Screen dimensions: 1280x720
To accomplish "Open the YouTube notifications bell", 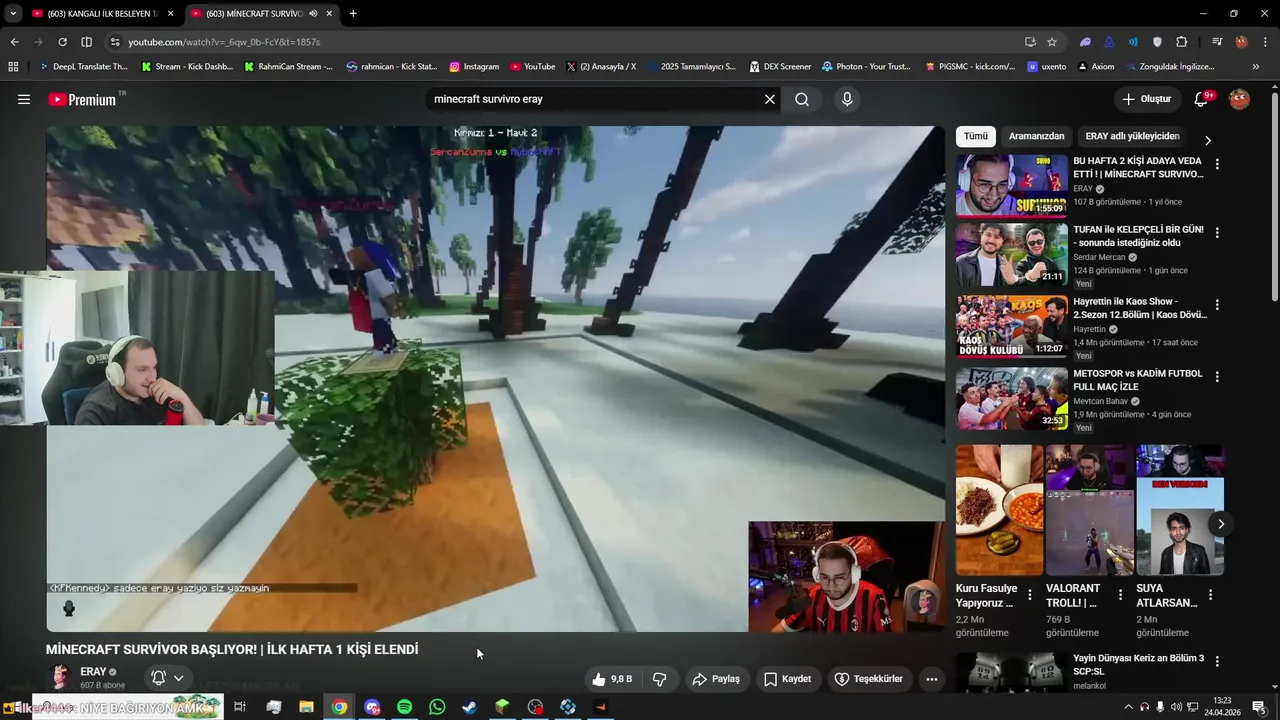I will (x=1202, y=99).
